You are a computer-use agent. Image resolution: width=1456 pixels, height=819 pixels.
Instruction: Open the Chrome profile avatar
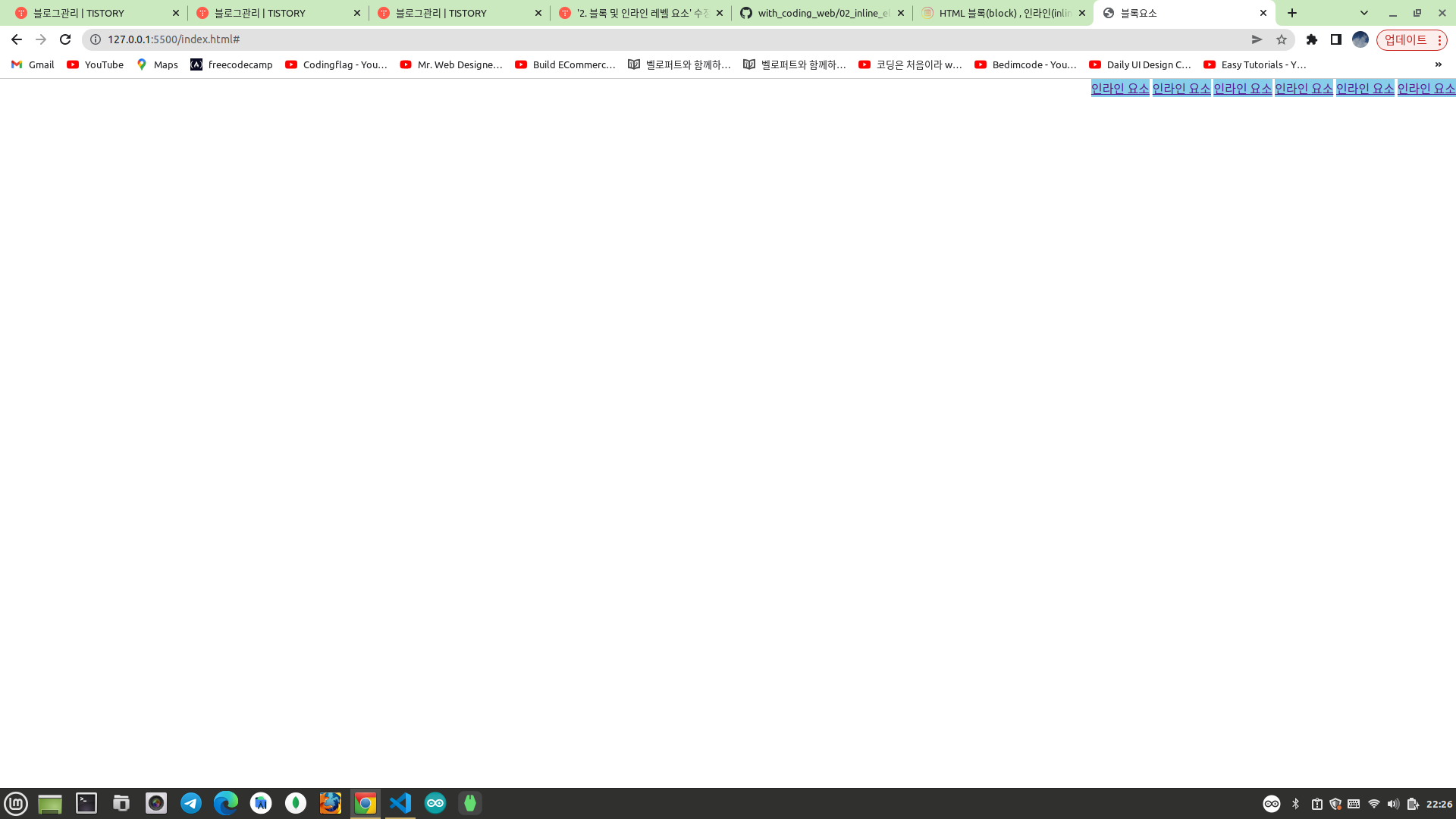pyautogui.click(x=1360, y=39)
